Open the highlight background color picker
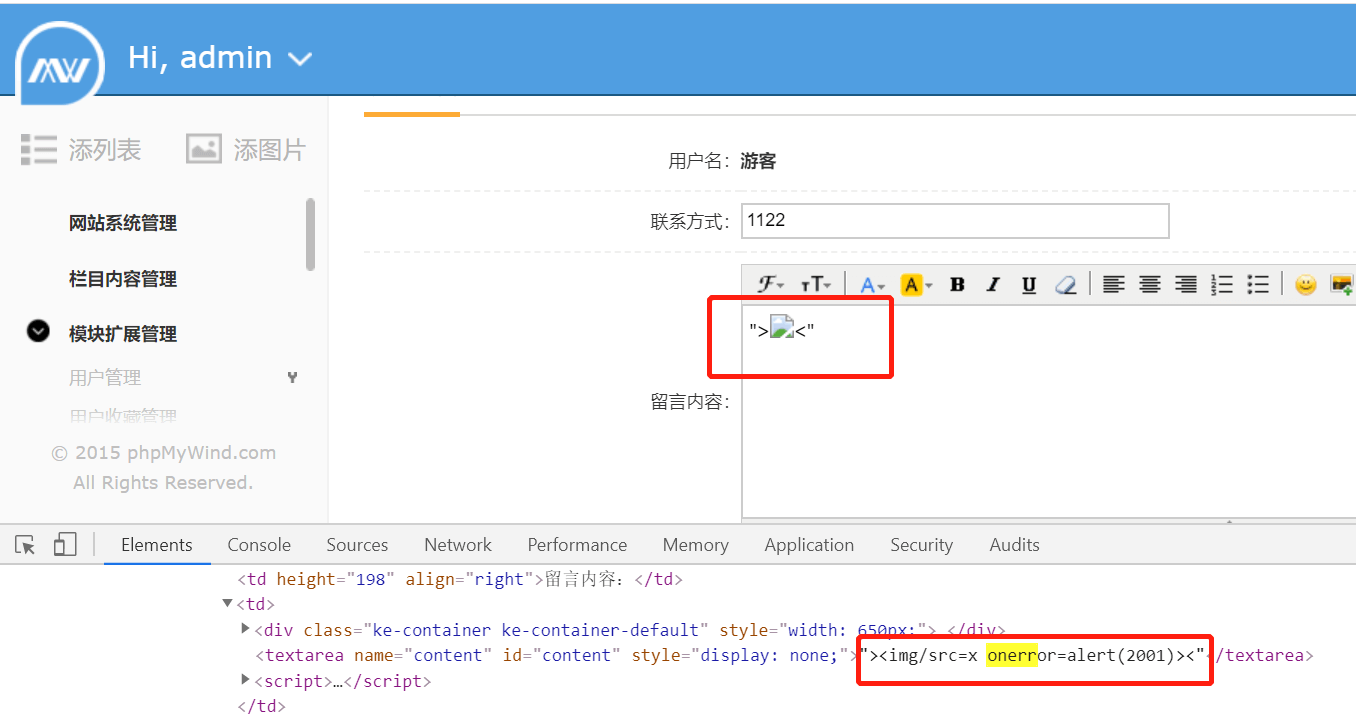The height and width of the screenshot is (724, 1356). click(x=916, y=285)
